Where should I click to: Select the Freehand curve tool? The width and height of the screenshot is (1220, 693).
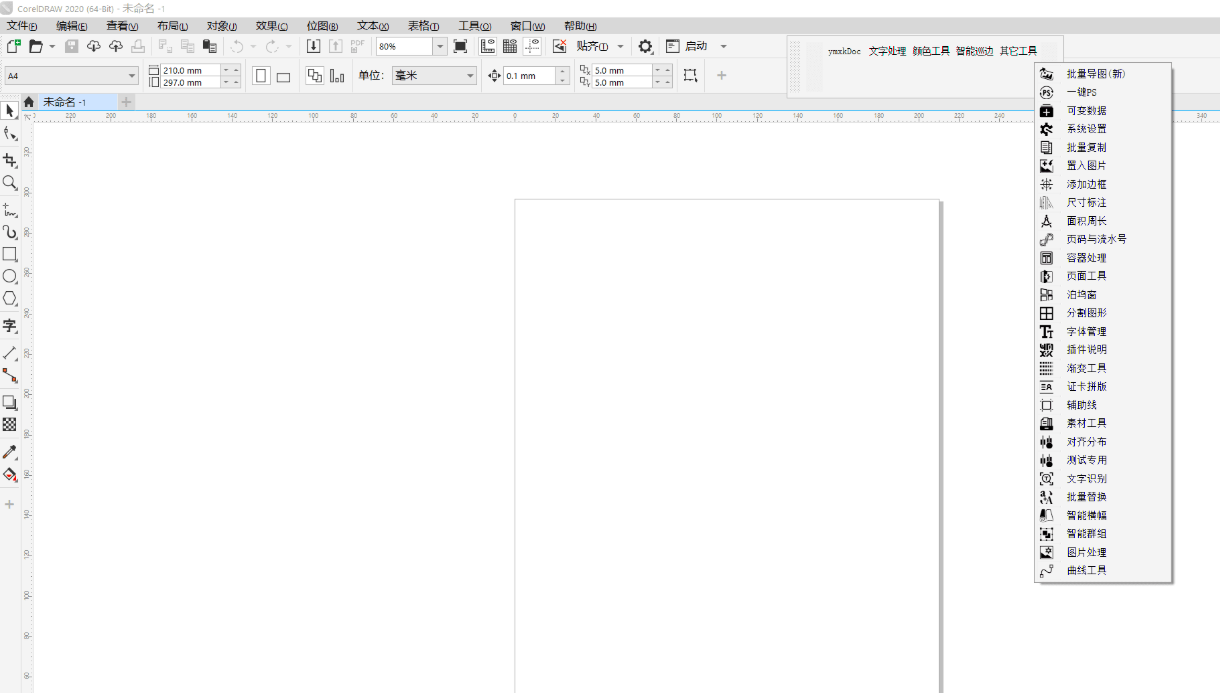tap(10, 210)
